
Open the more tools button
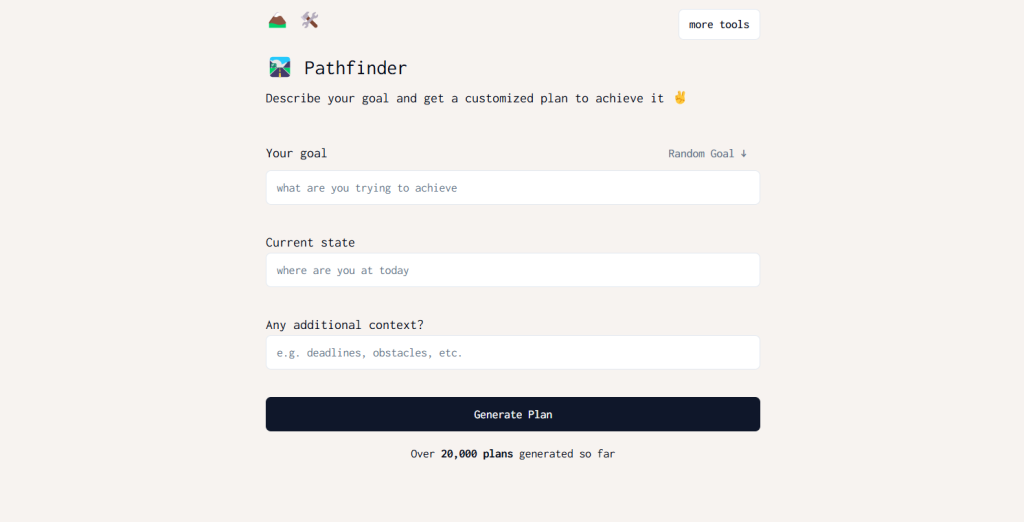coord(718,25)
